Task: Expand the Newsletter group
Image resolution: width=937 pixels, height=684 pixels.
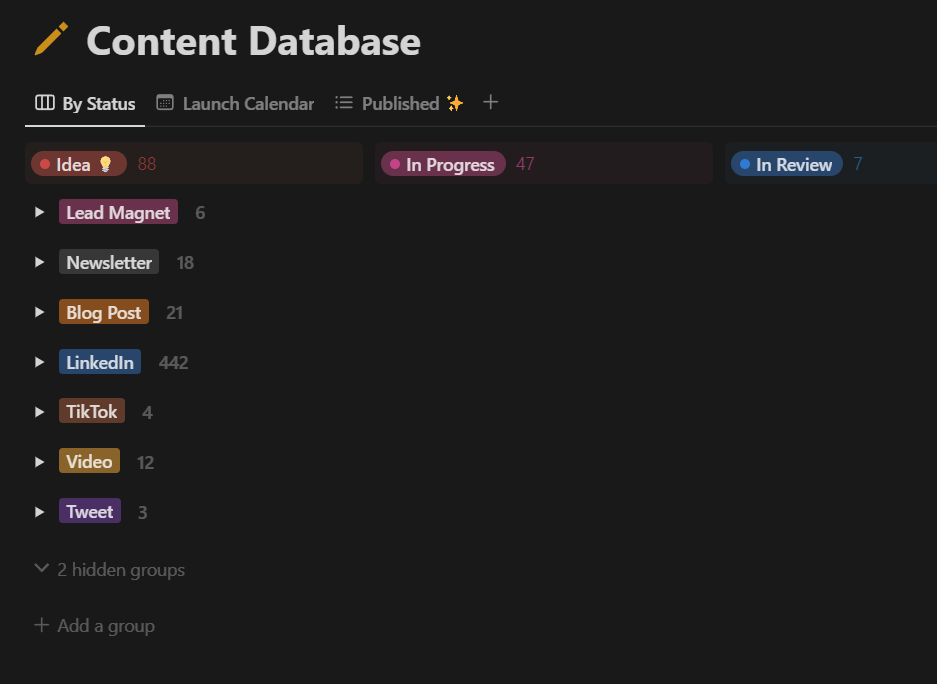Action: [39, 262]
